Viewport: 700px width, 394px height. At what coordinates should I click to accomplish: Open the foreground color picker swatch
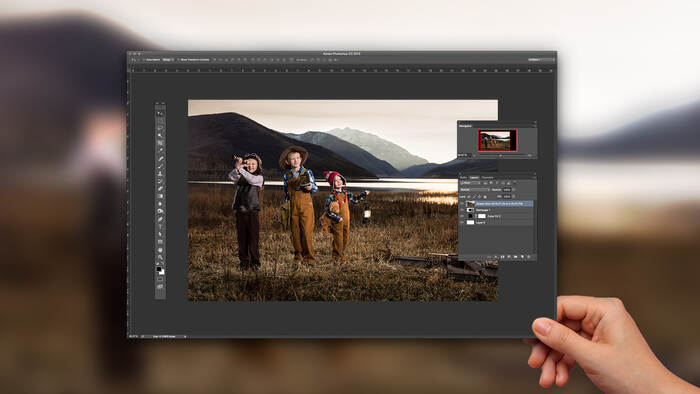(158, 269)
